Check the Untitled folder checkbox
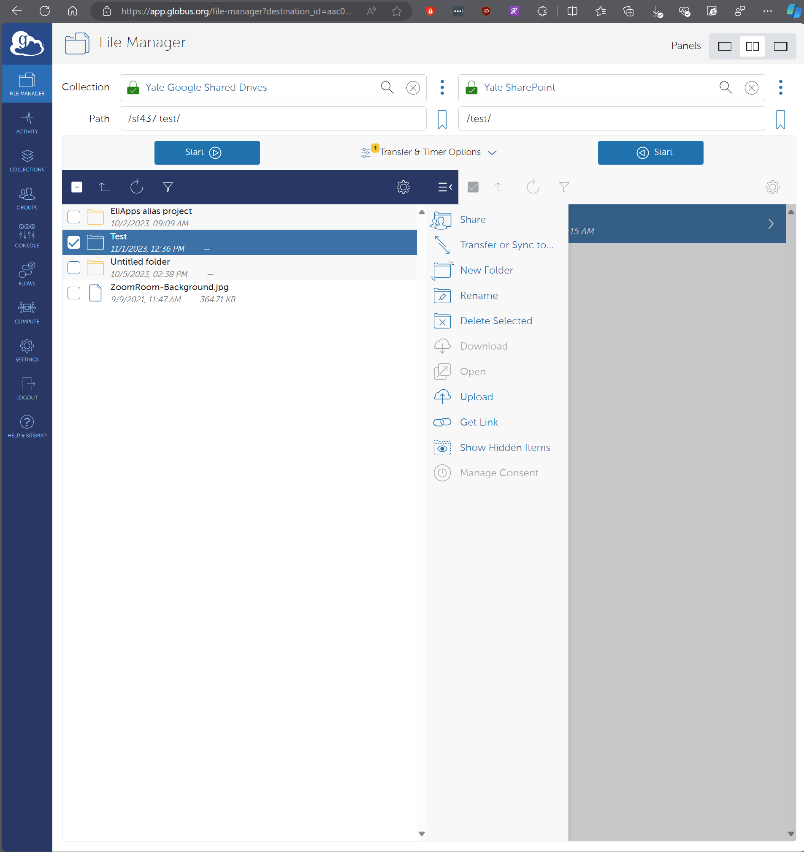Image resolution: width=804 pixels, height=852 pixels. click(x=73, y=267)
